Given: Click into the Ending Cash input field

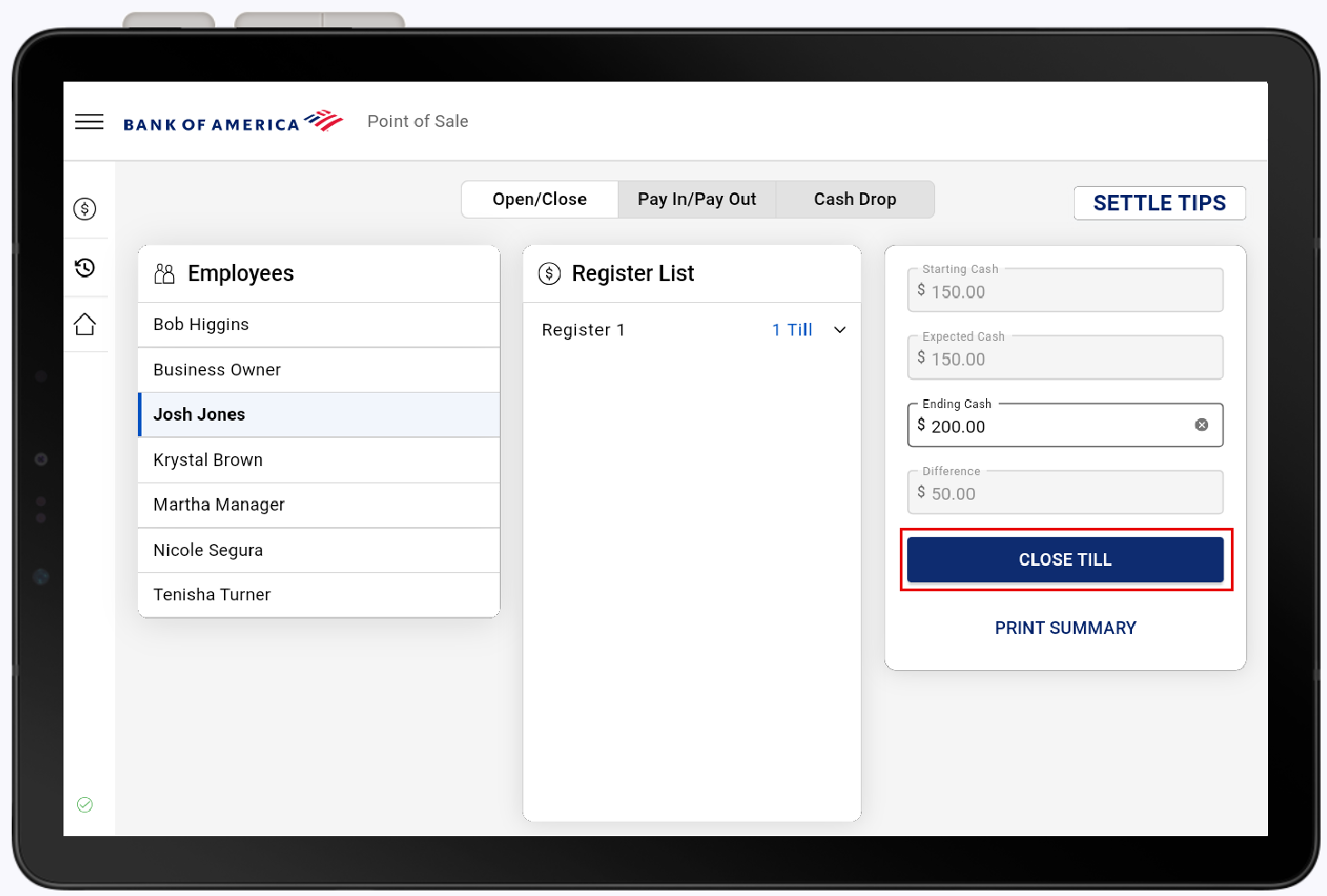Looking at the screenshot, I should click(1052, 426).
